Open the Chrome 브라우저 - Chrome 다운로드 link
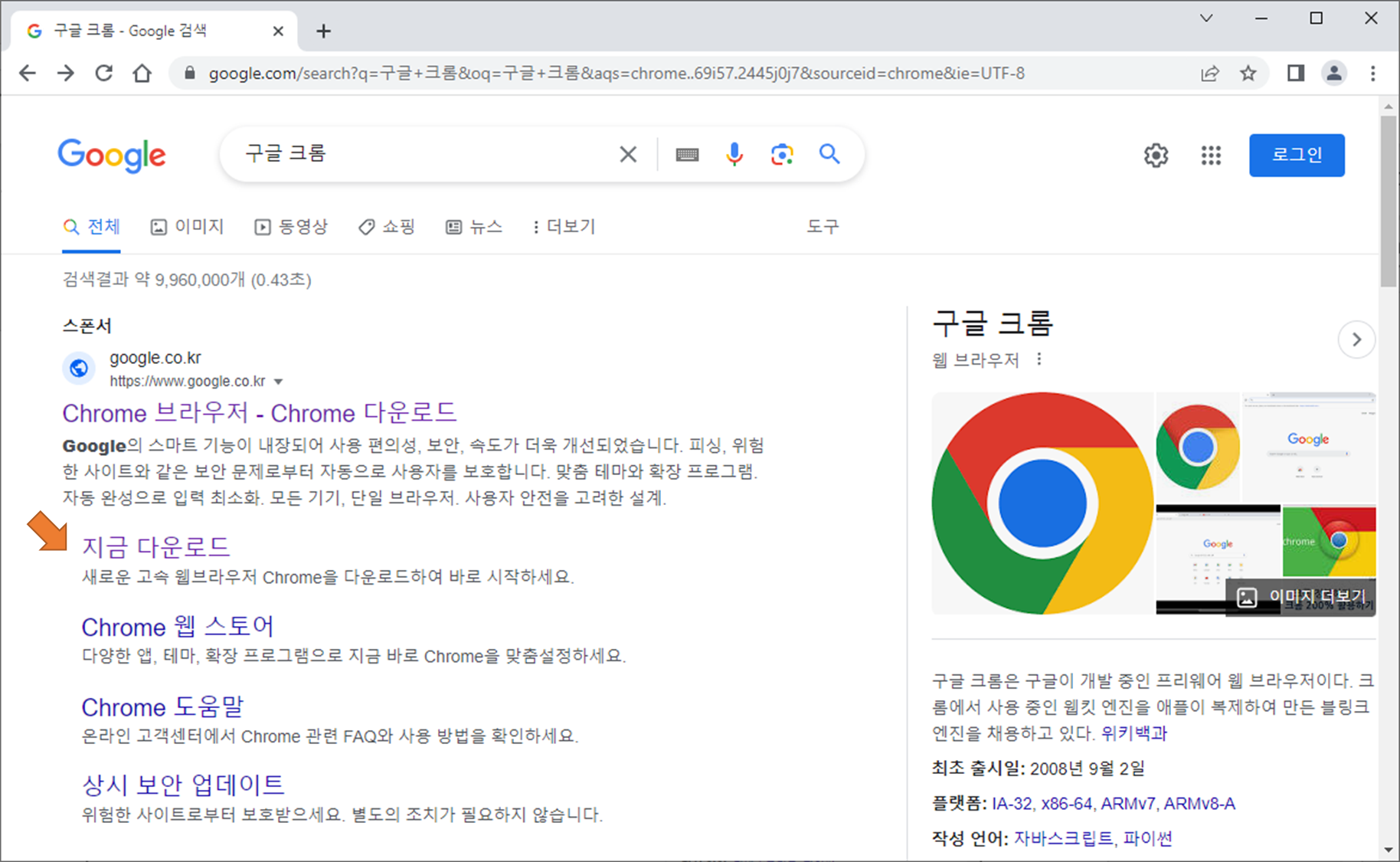The width and height of the screenshot is (1400, 862). tap(260, 413)
